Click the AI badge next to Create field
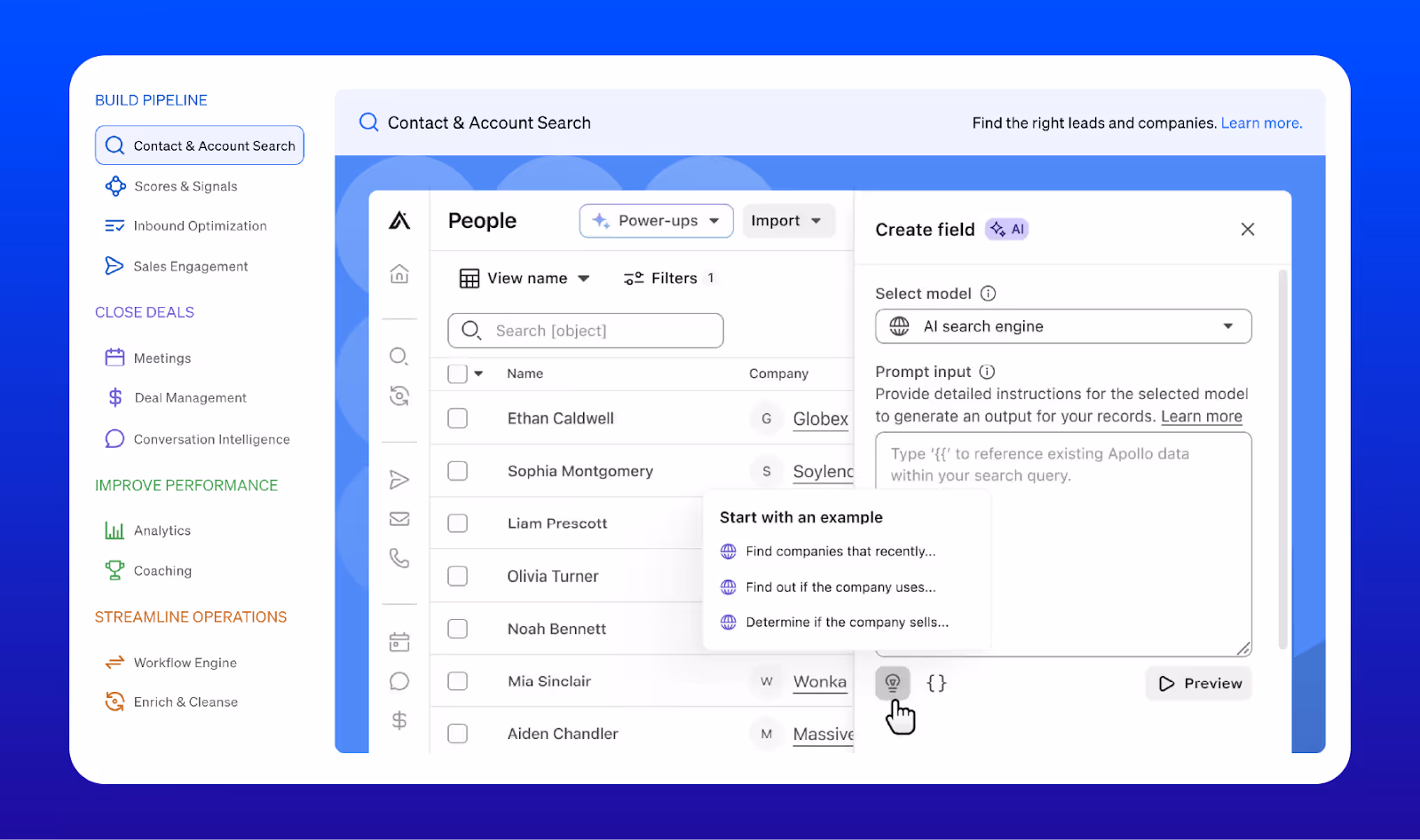Image resolution: width=1420 pixels, height=840 pixels. click(1007, 230)
